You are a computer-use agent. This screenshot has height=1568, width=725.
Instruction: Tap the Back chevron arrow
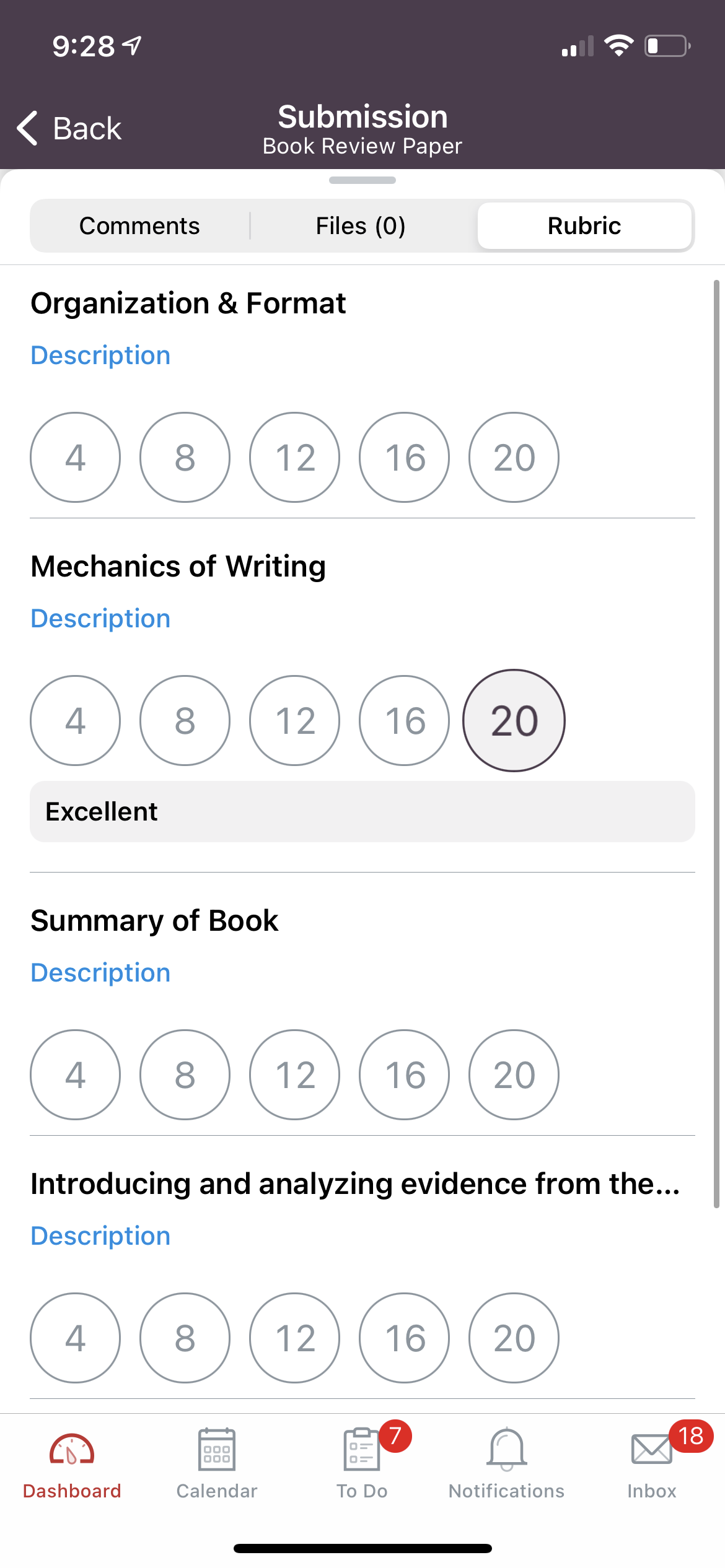coord(28,129)
